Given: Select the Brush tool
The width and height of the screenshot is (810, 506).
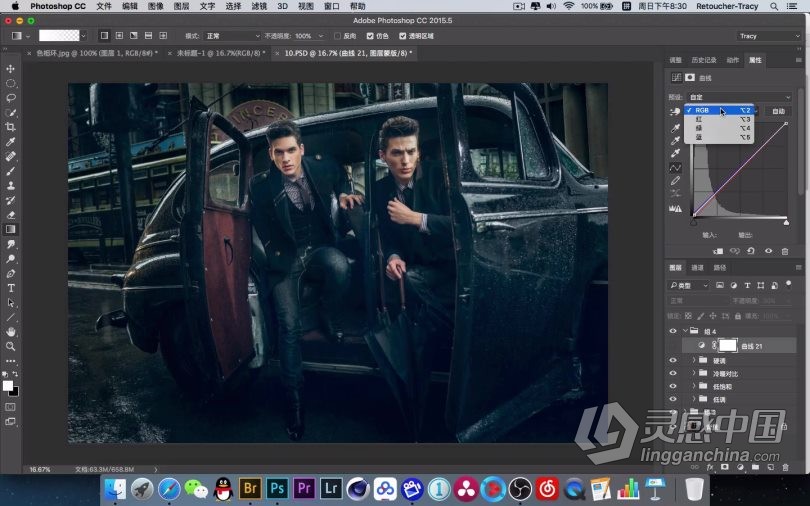Looking at the screenshot, I should click(x=10, y=171).
